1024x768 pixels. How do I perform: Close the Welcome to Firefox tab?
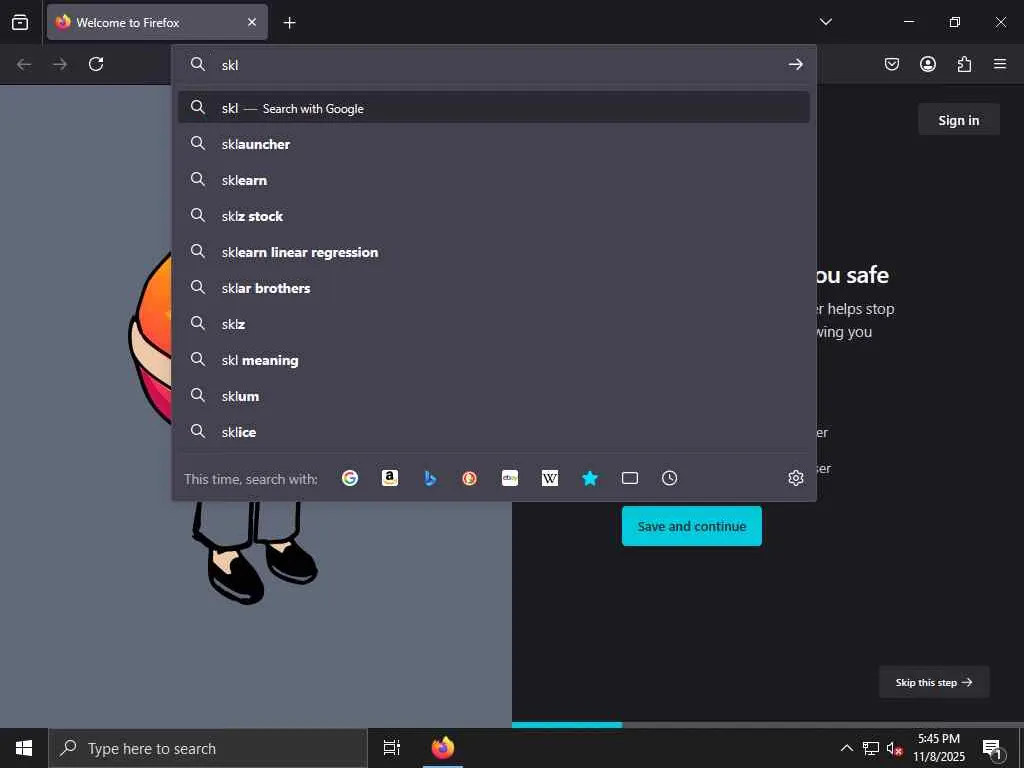252,22
